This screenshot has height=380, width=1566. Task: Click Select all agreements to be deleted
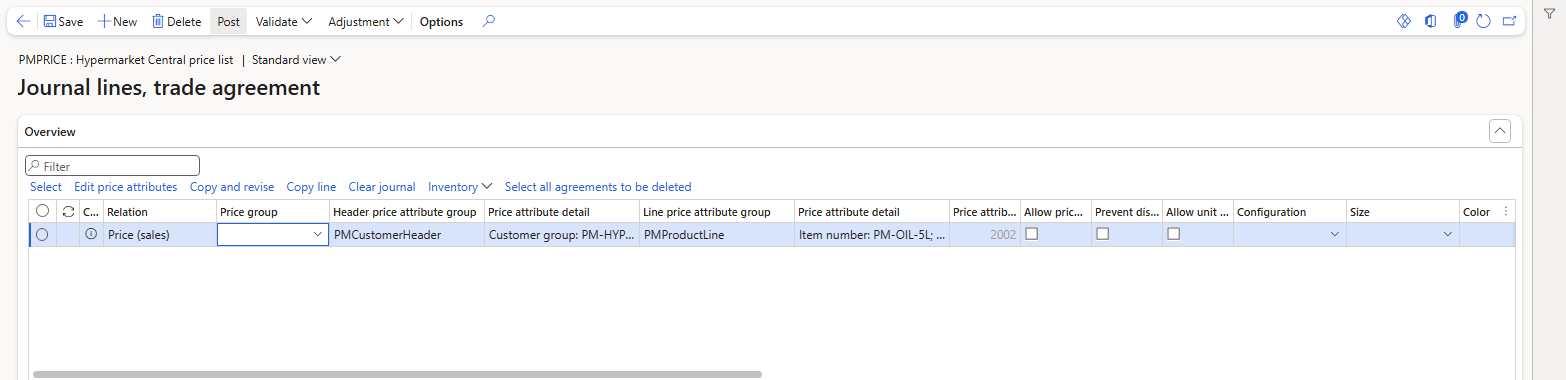[598, 187]
